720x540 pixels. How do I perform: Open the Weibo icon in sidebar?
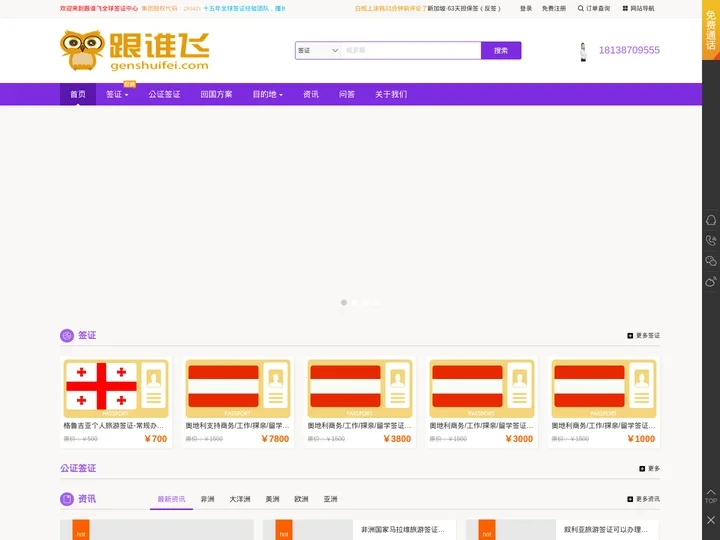pos(711,281)
